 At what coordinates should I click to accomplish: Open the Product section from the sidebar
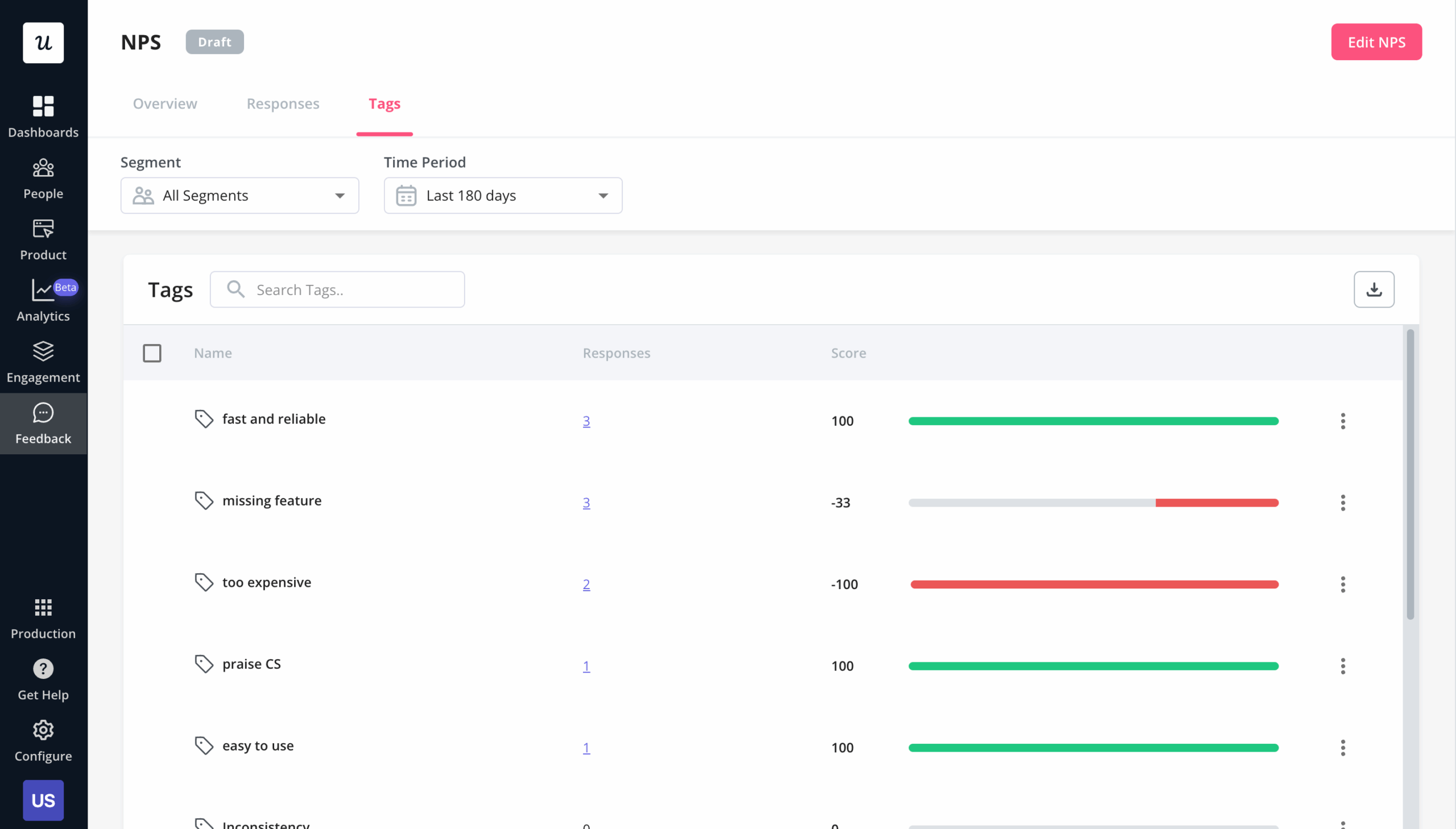pos(43,238)
